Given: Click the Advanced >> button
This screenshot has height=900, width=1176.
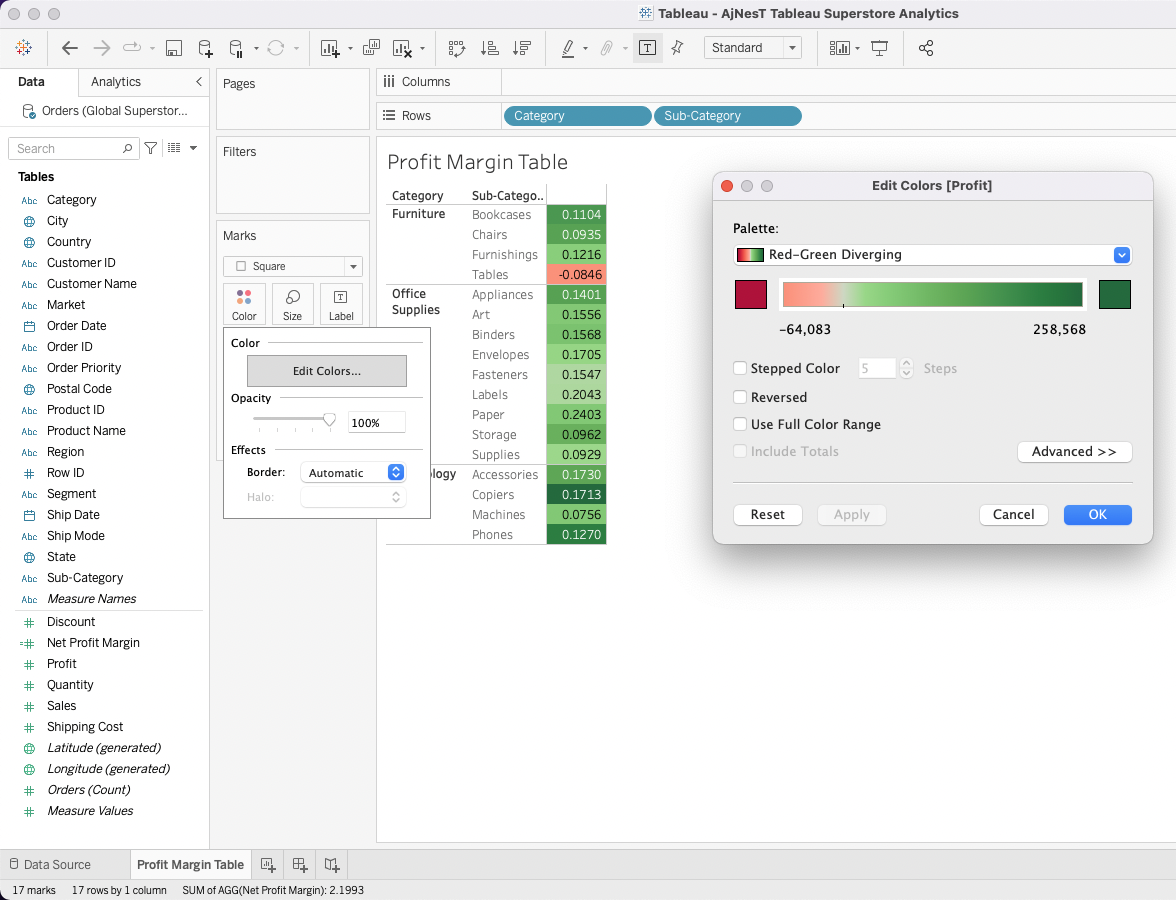Looking at the screenshot, I should click(1074, 452).
